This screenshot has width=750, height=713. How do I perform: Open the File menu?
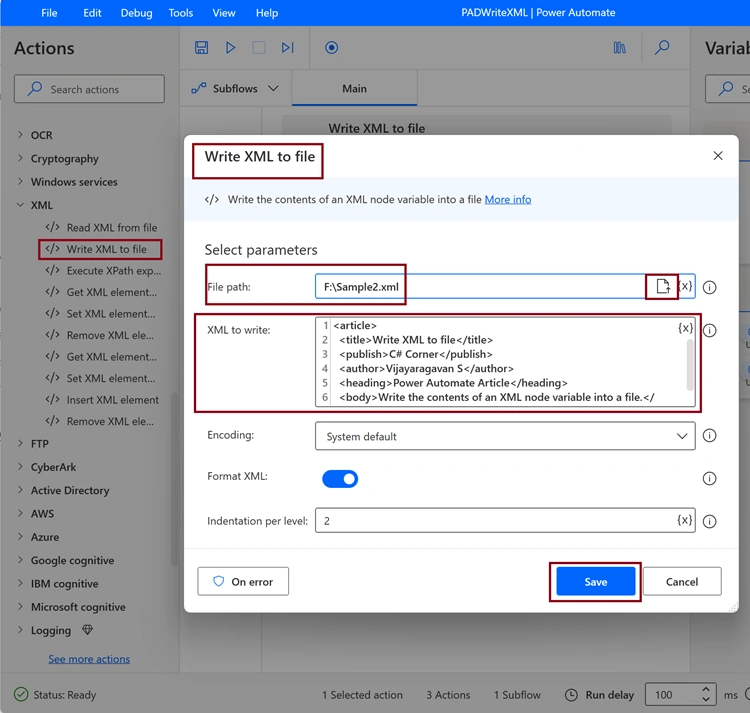coord(49,13)
